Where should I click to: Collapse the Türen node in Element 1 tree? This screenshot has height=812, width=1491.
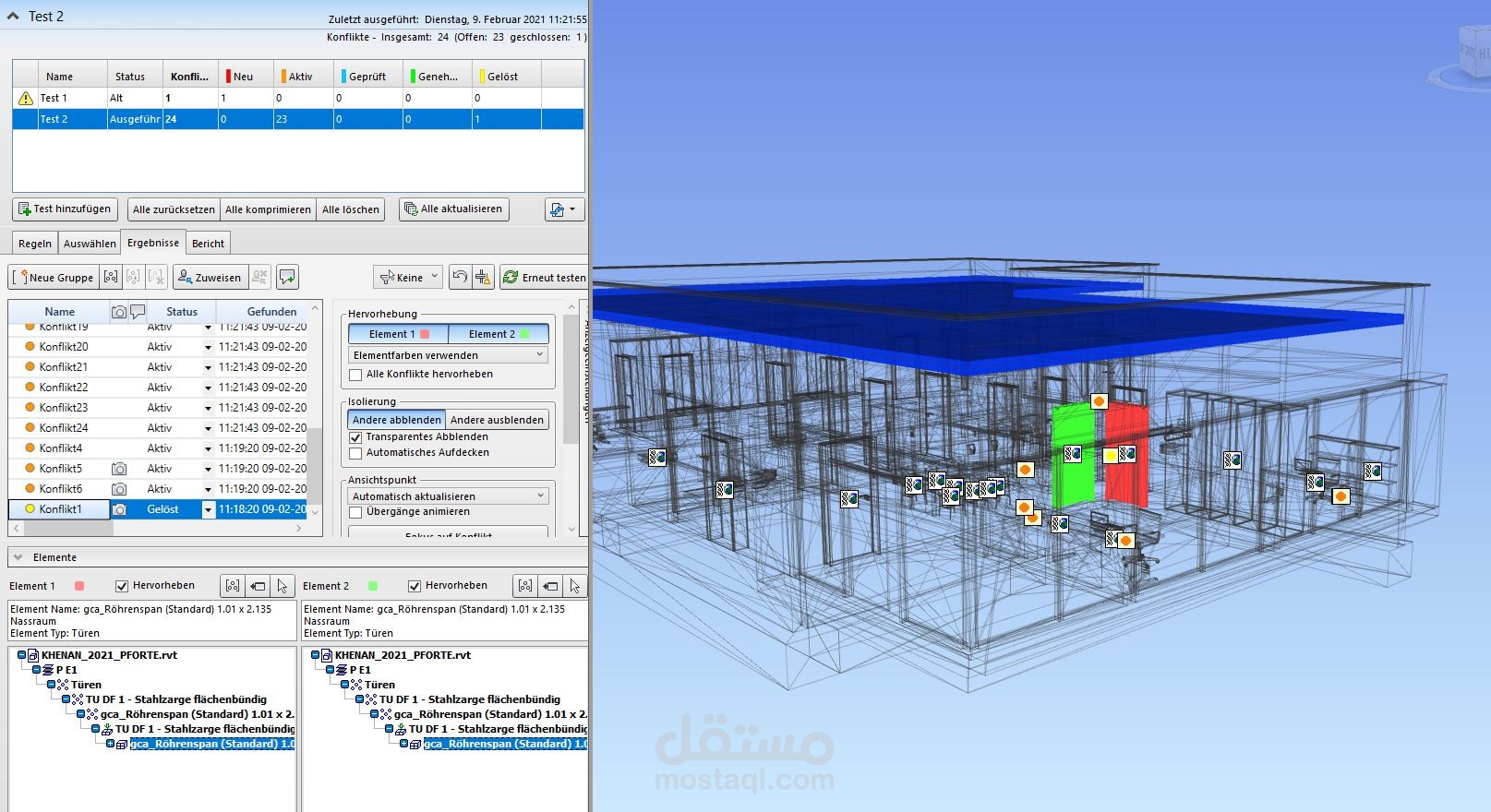point(53,685)
